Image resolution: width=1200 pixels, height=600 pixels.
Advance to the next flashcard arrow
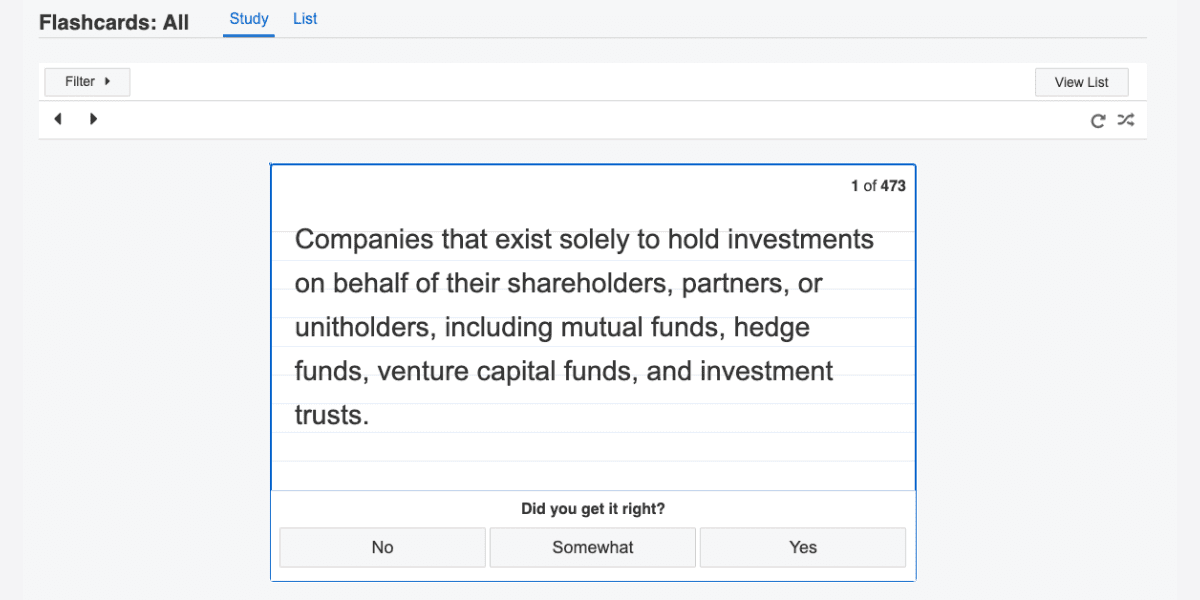pos(93,119)
